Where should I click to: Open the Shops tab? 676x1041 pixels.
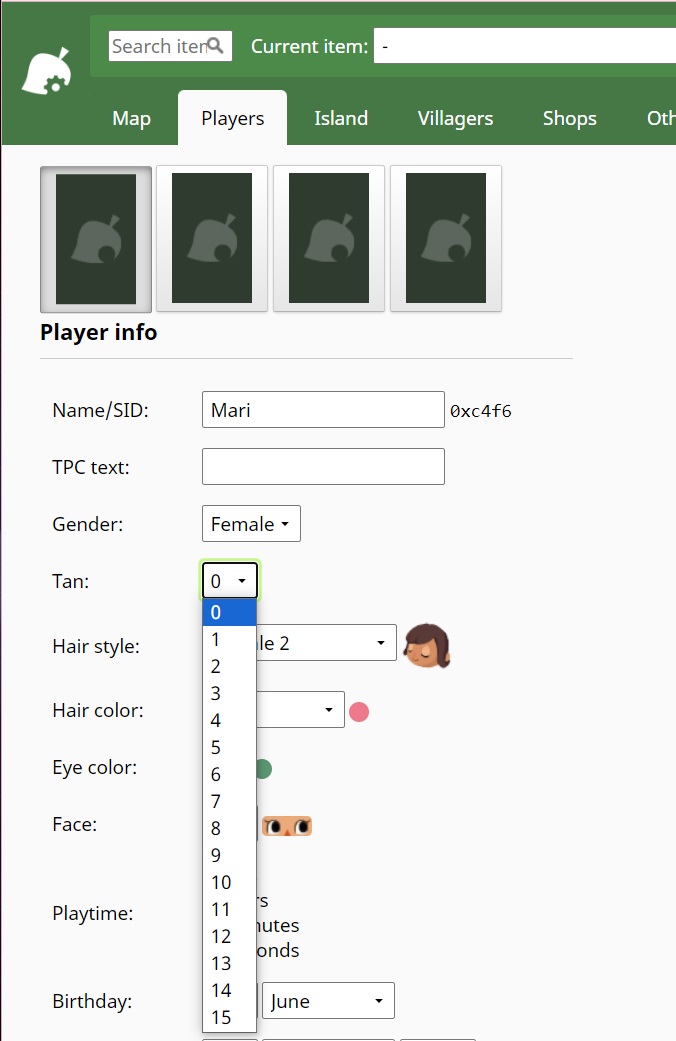point(569,119)
